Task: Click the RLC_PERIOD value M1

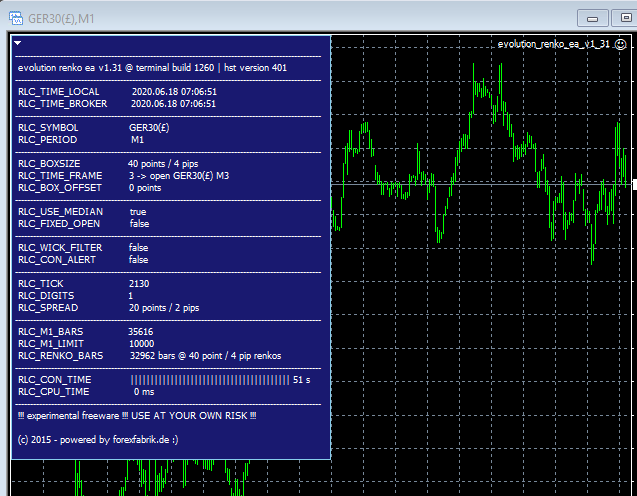Action: point(137,140)
